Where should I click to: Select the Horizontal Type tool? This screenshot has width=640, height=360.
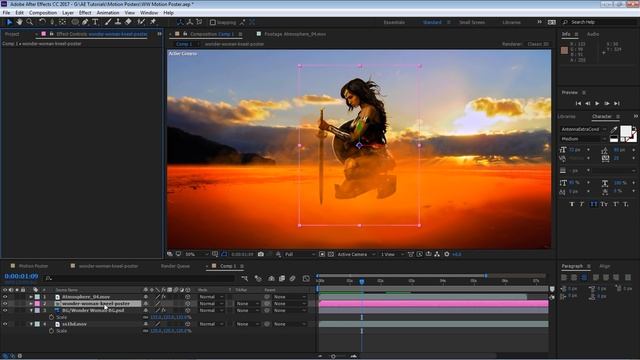click(95, 22)
